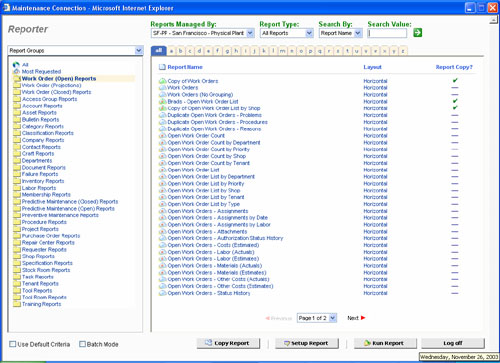This screenshot has width=500, height=363.
Task: Click the Copy Report button
Action: point(228,343)
